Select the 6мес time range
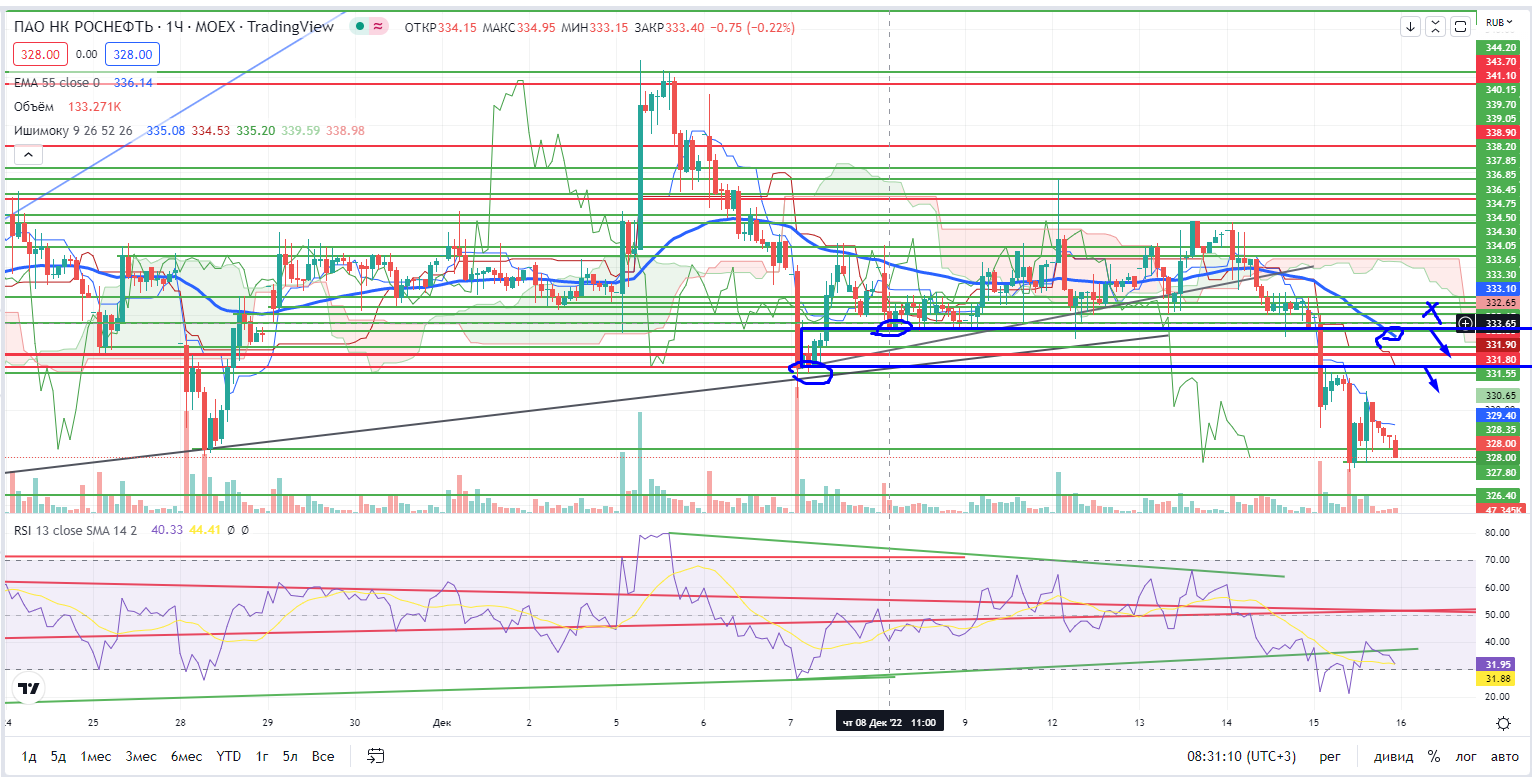1532x777 pixels. pos(187,756)
